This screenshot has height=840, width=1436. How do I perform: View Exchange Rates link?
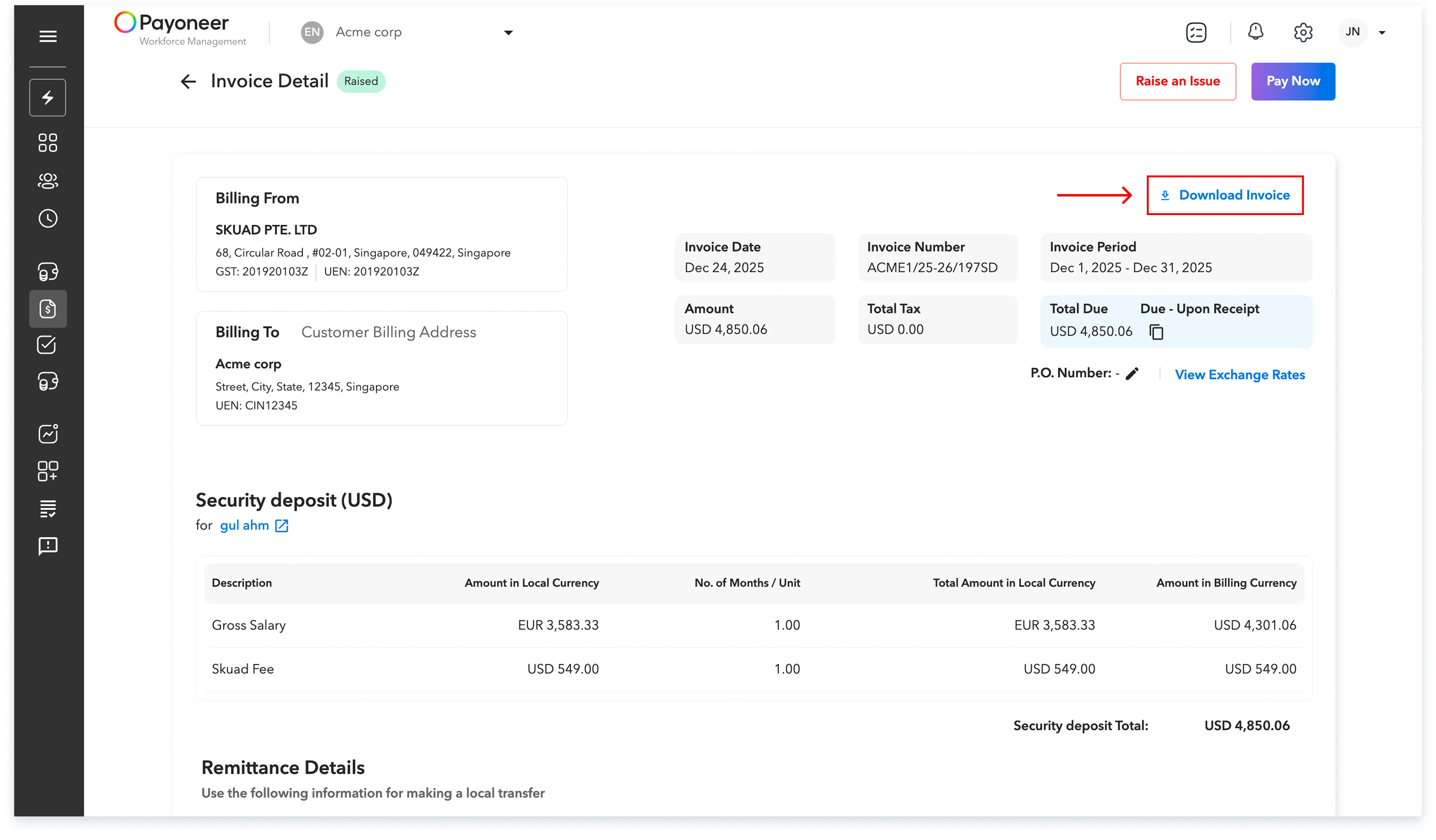coord(1240,374)
